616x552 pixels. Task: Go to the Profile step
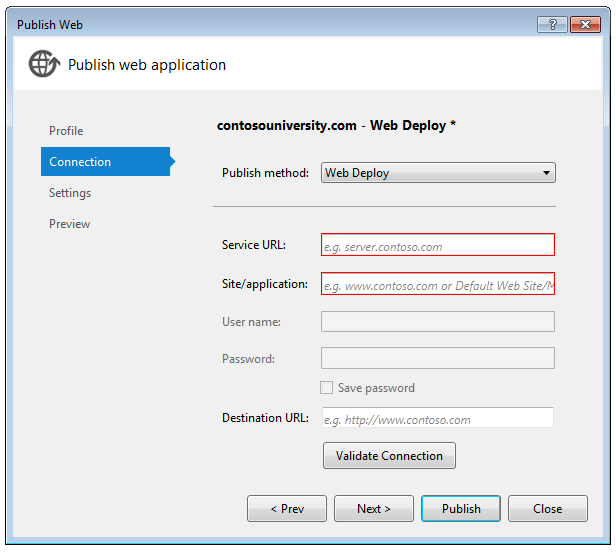tap(66, 131)
